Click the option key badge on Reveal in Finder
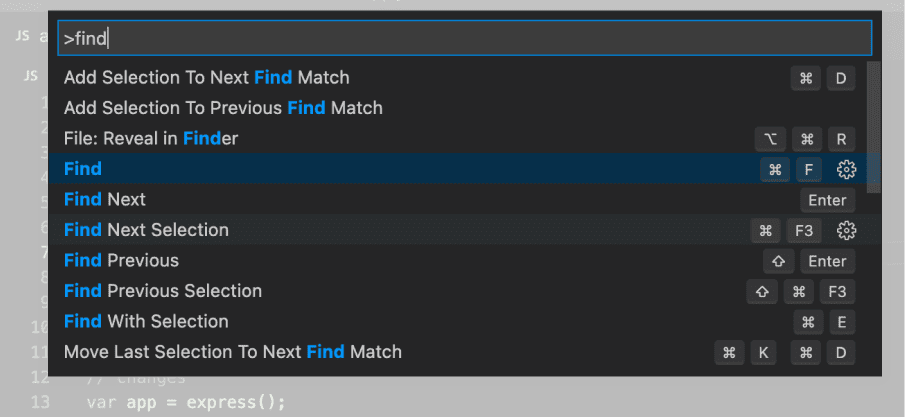 click(x=770, y=138)
